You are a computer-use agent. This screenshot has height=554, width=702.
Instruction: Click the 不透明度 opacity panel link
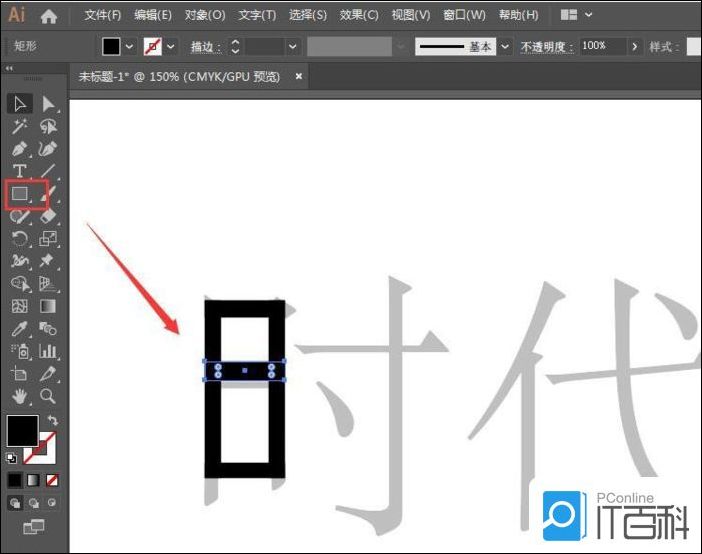point(547,47)
